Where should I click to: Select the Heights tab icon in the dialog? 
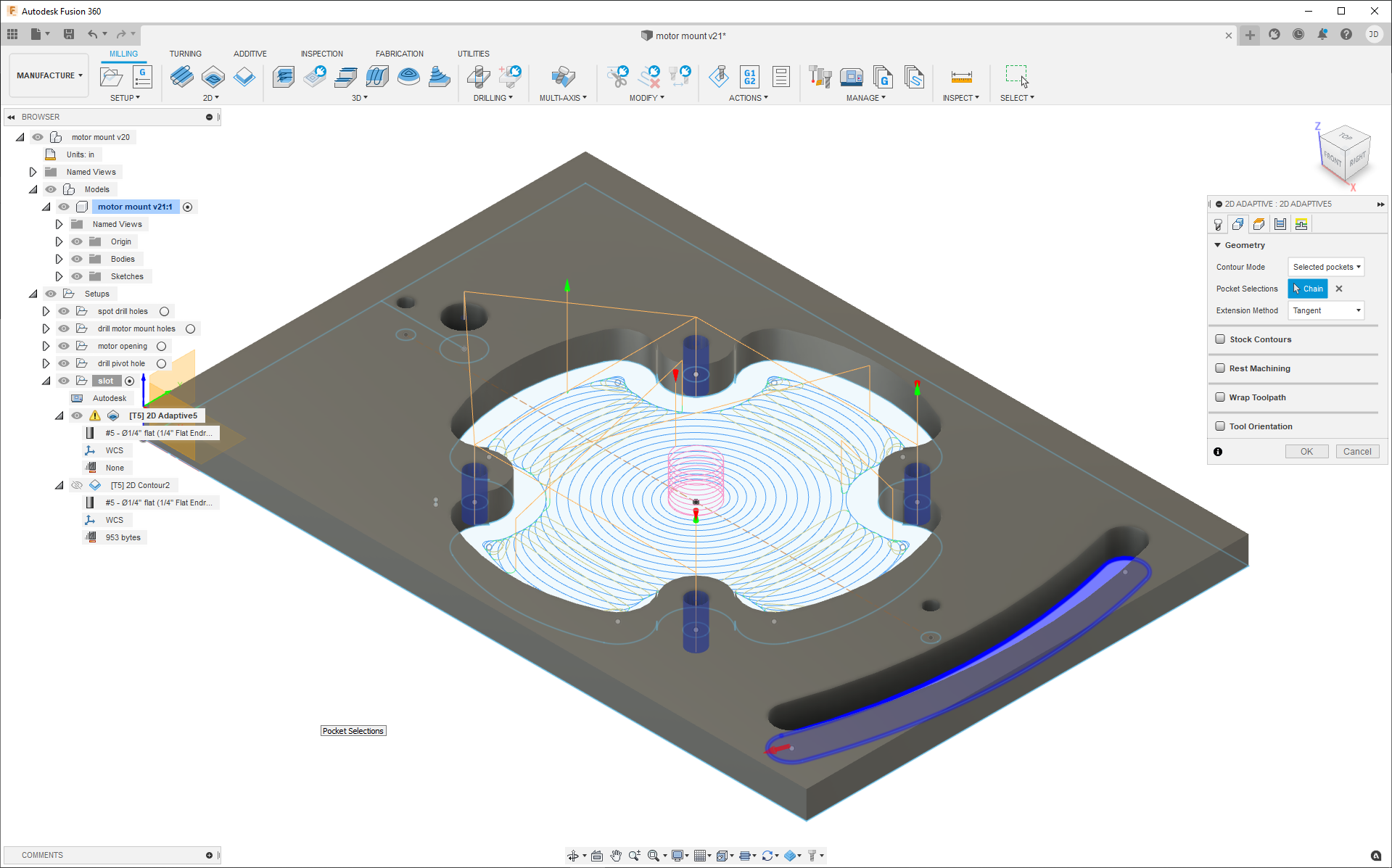(1259, 224)
